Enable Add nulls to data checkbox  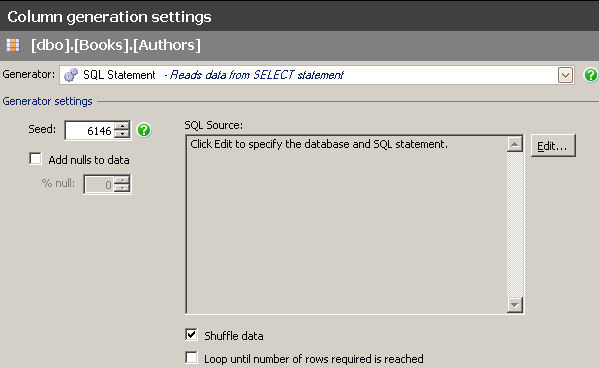(36, 159)
